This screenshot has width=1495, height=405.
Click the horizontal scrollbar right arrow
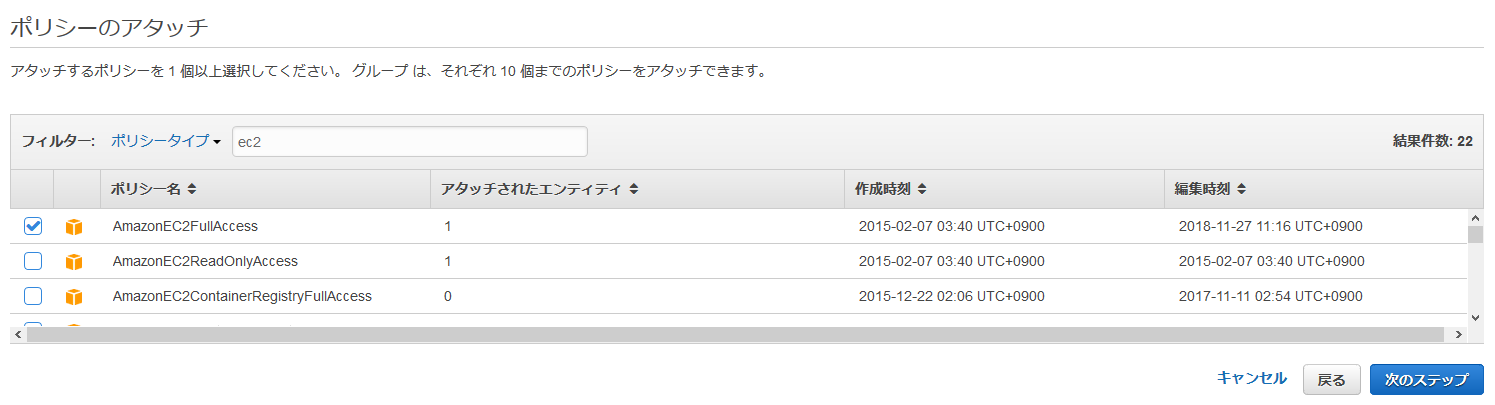[1457, 335]
